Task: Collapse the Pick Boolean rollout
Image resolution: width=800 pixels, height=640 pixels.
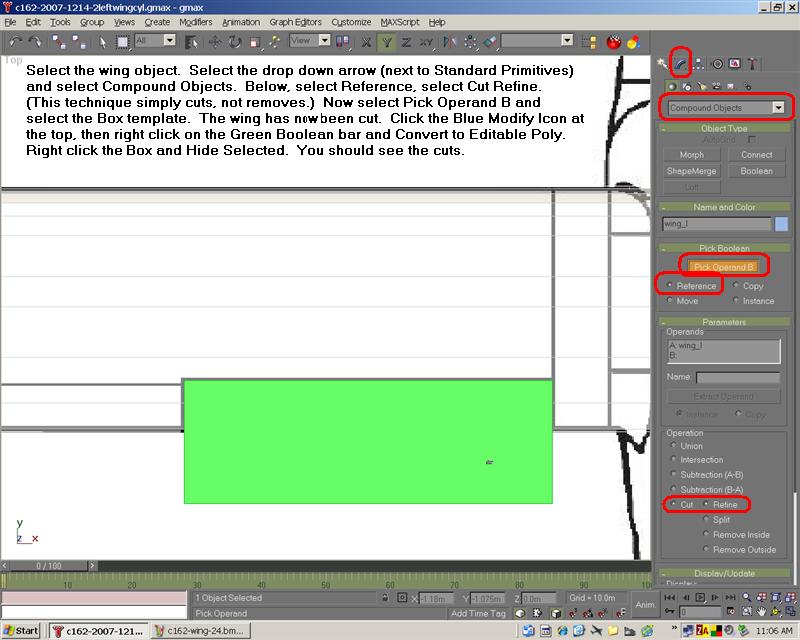Action: point(724,248)
